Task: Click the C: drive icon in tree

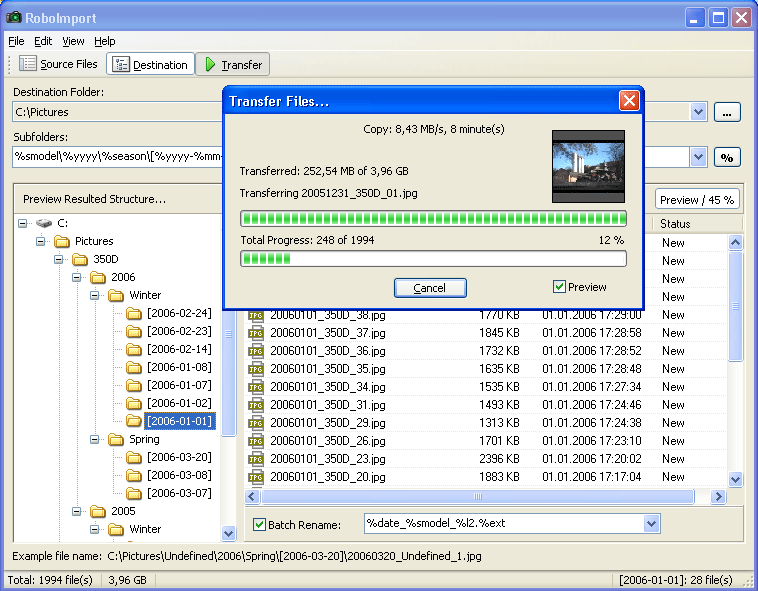Action: [x=43, y=223]
